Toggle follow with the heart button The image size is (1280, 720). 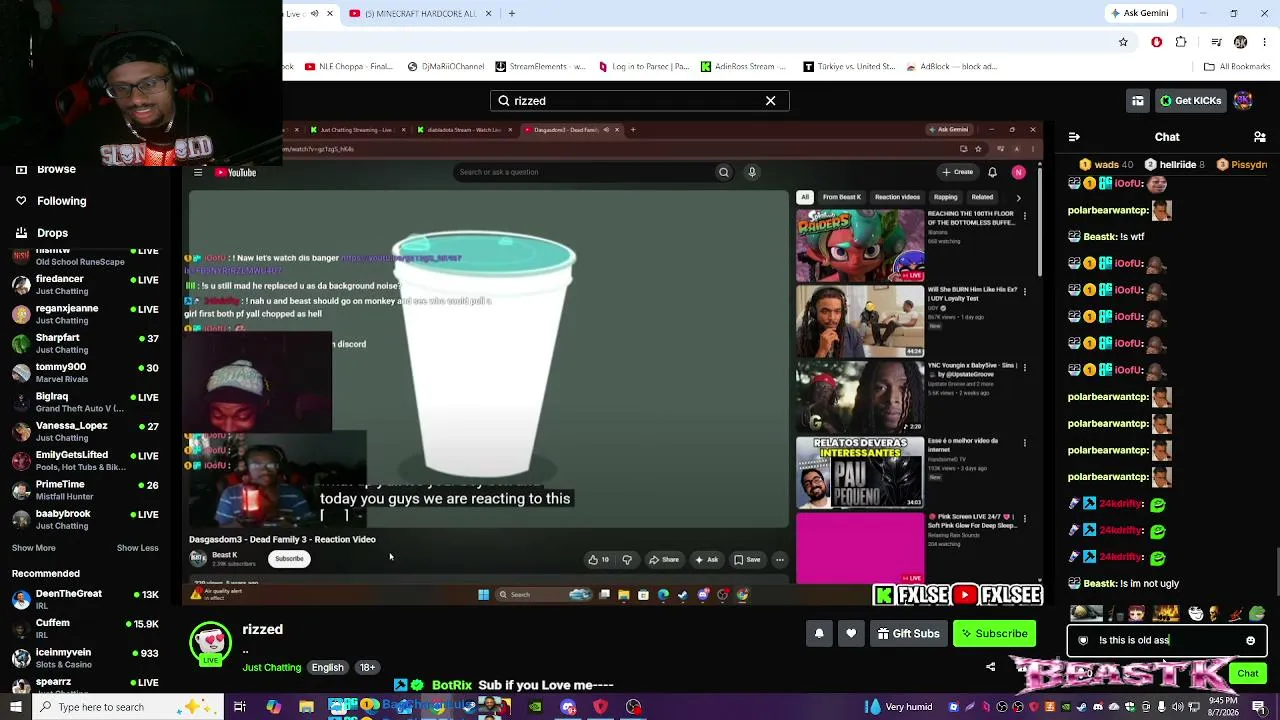(x=851, y=633)
